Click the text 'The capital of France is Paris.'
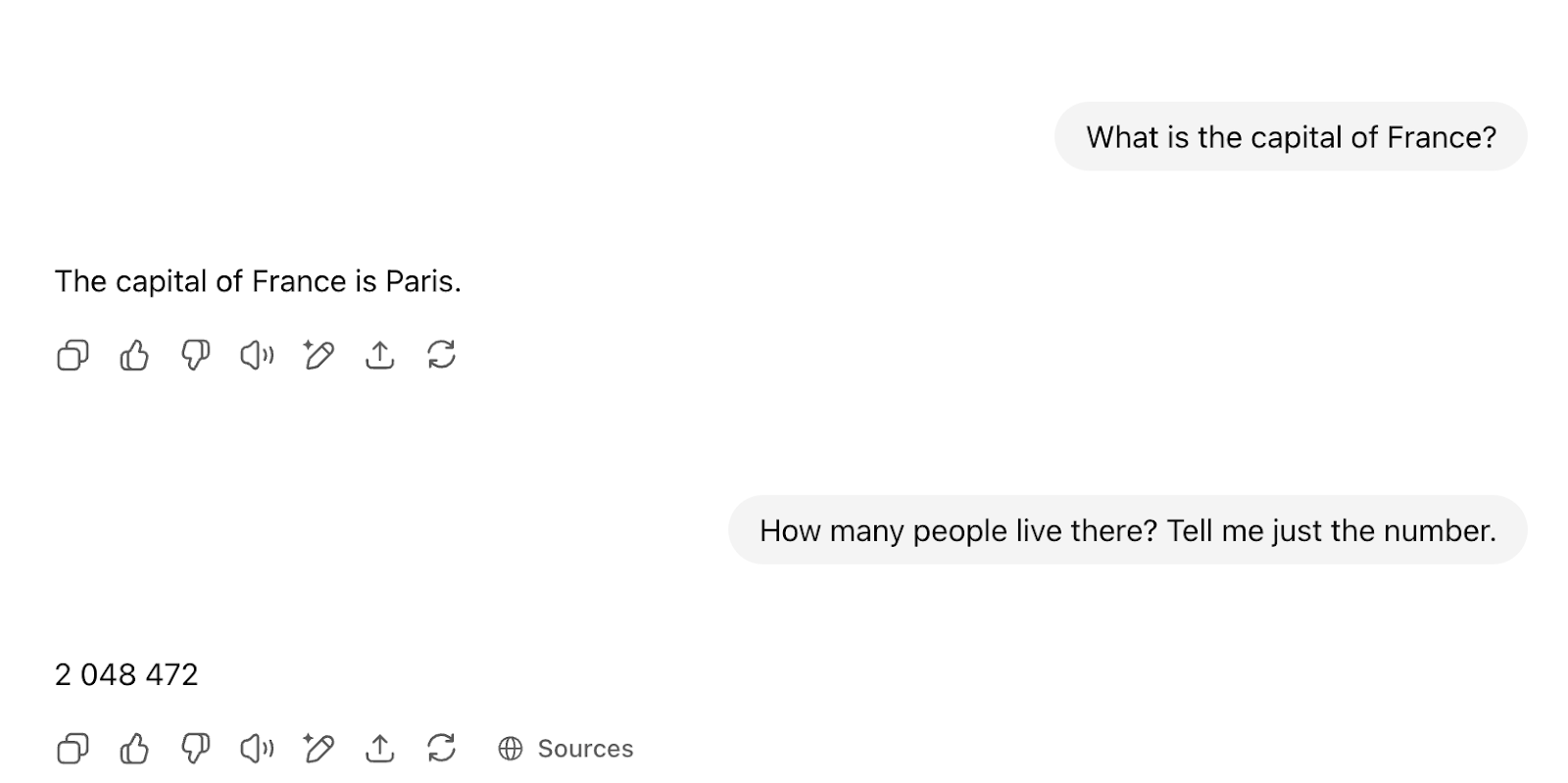The image size is (1568, 783). pos(258,282)
